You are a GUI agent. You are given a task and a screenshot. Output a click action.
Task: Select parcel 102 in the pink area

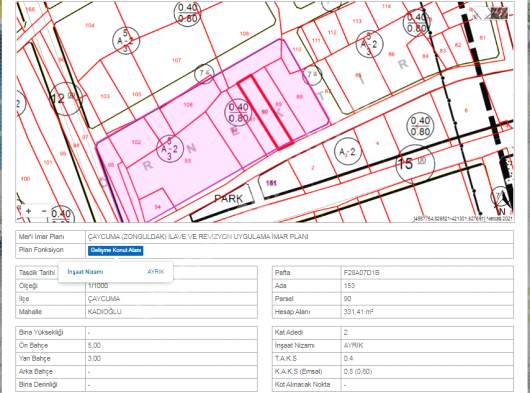tap(136, 142)
